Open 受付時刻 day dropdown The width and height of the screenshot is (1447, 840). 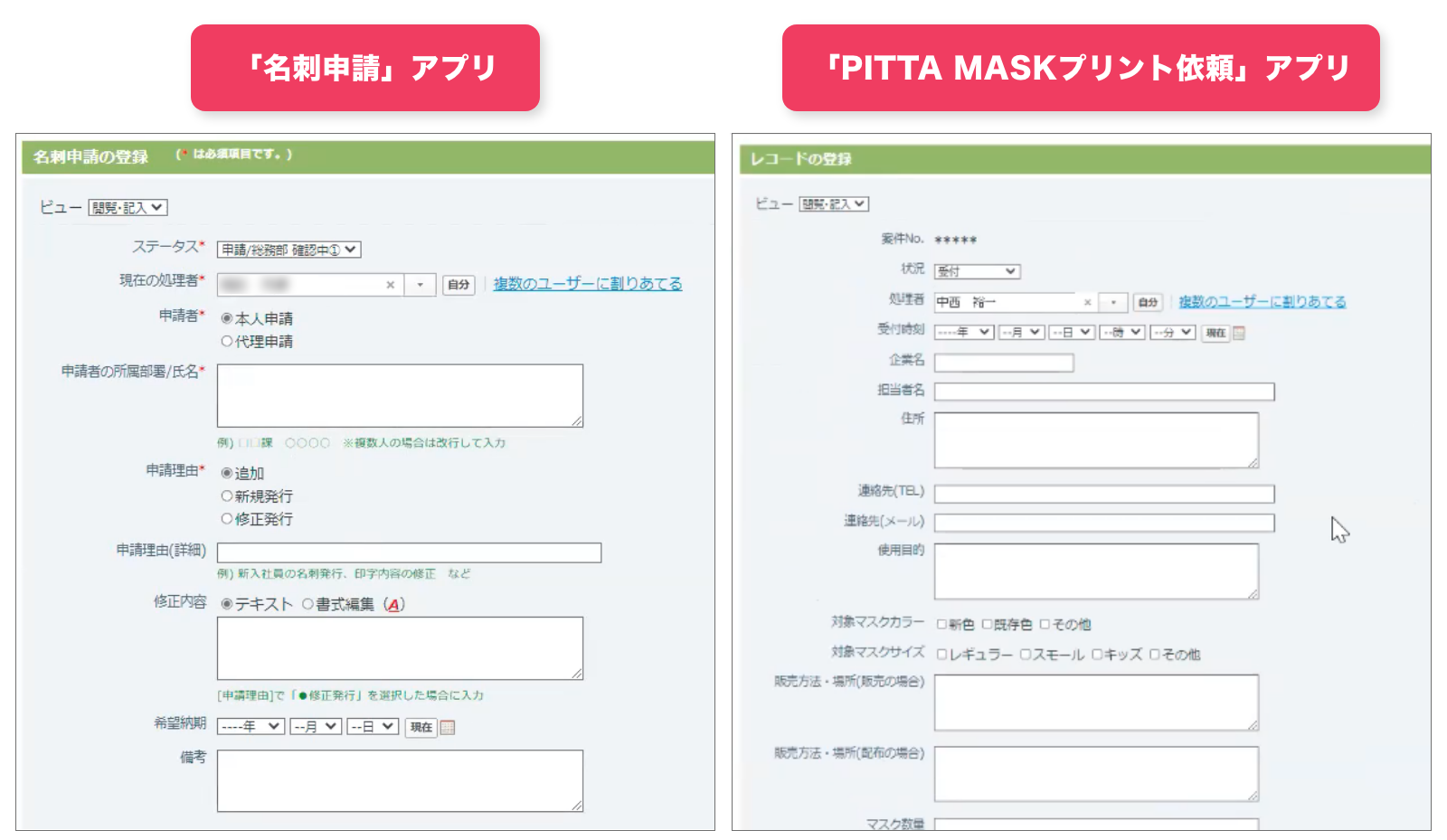(x=1073, y=333)
